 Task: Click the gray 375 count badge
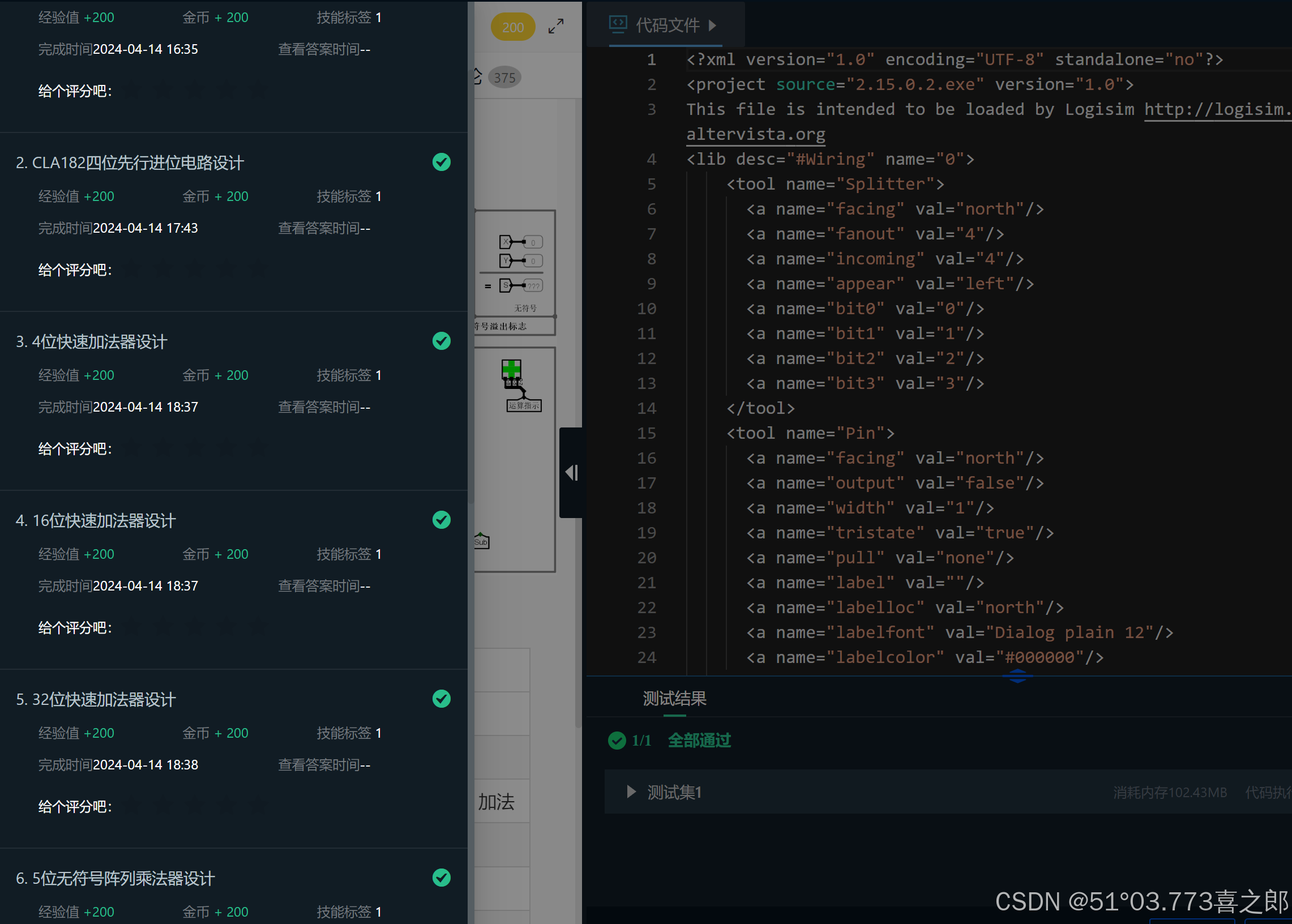click(504, 78)
